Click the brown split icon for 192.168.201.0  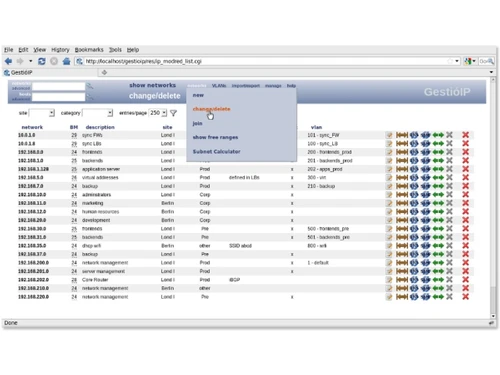[x=402, y=271]
